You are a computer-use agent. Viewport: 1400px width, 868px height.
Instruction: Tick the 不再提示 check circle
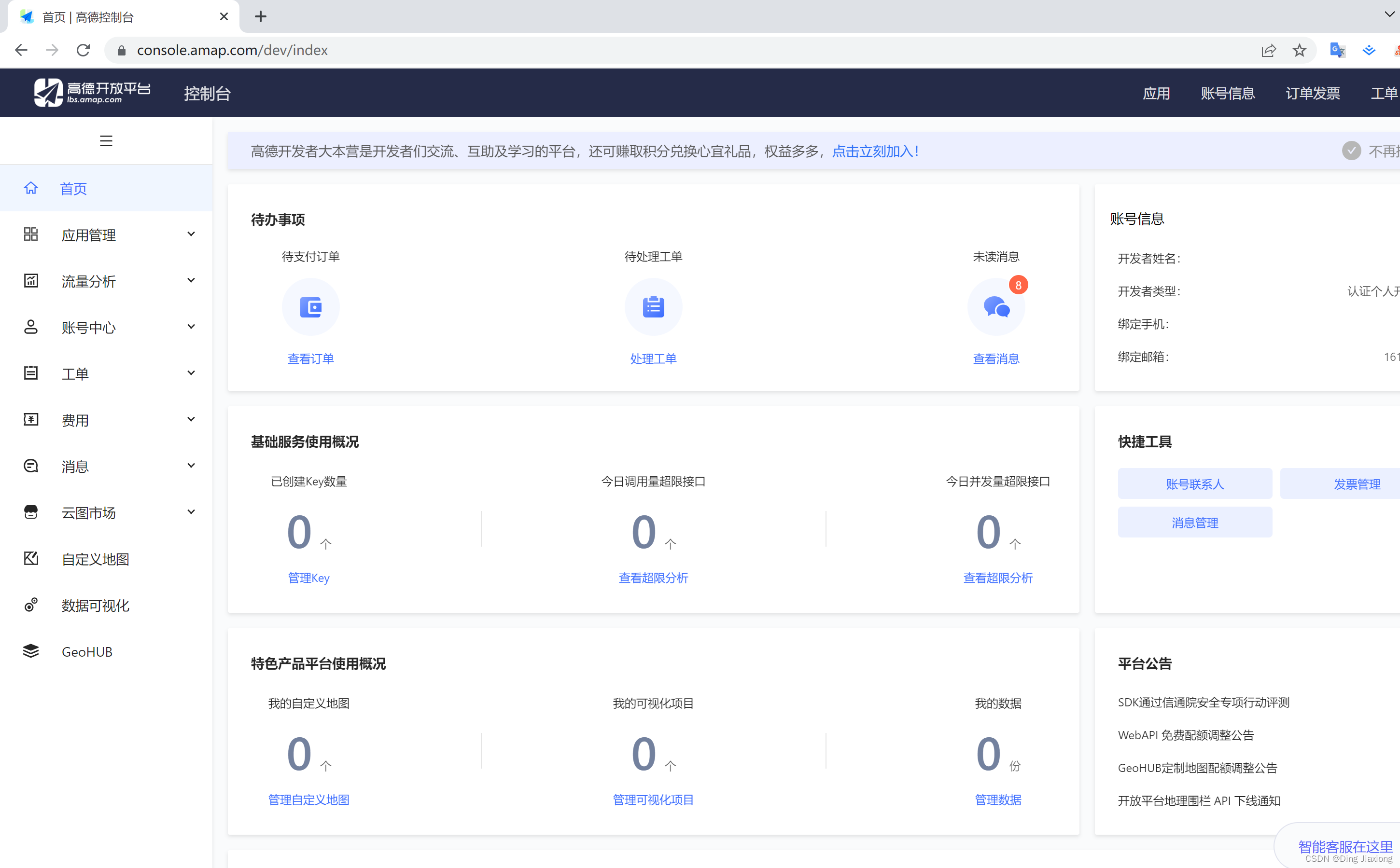click(1351, 151)
